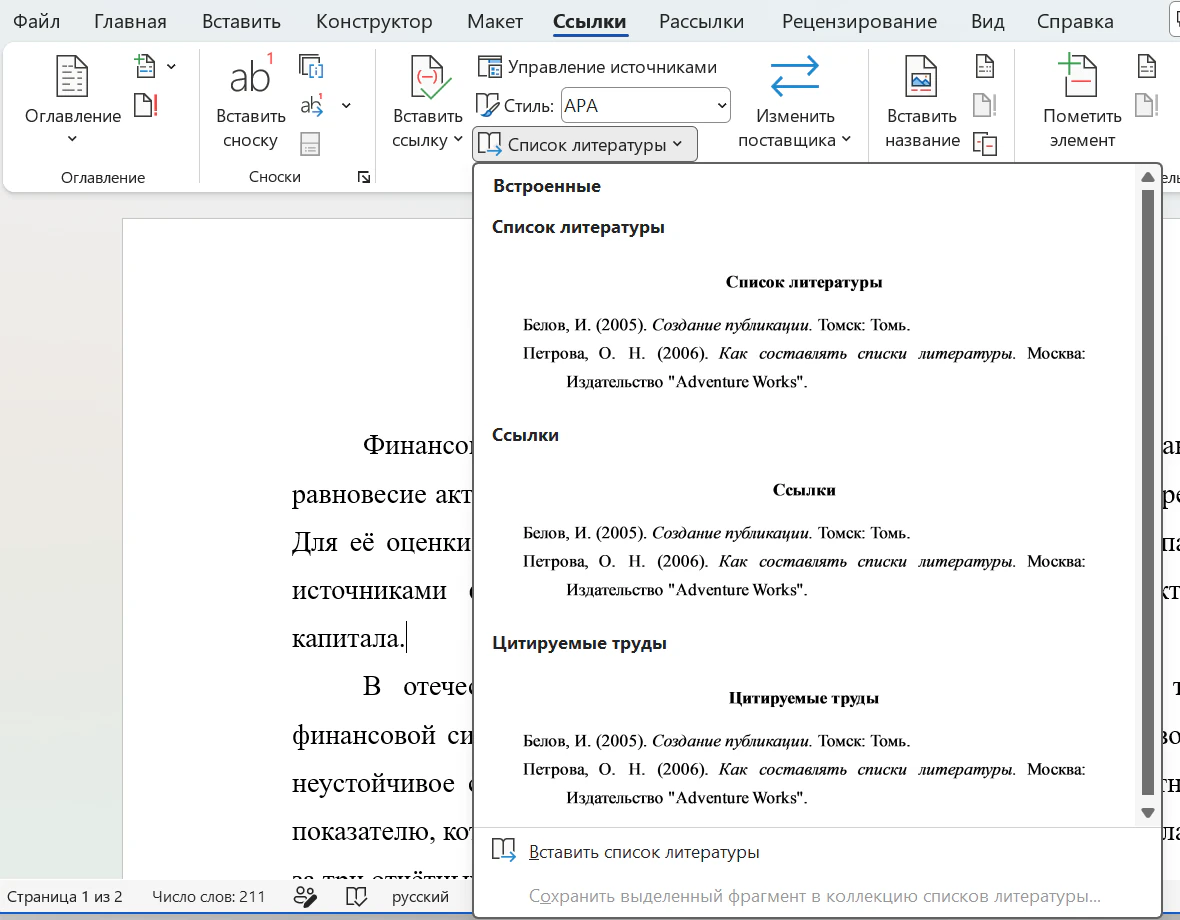
Task: Click the Cross-reference icon below Update Table
Action: [985, 143]
